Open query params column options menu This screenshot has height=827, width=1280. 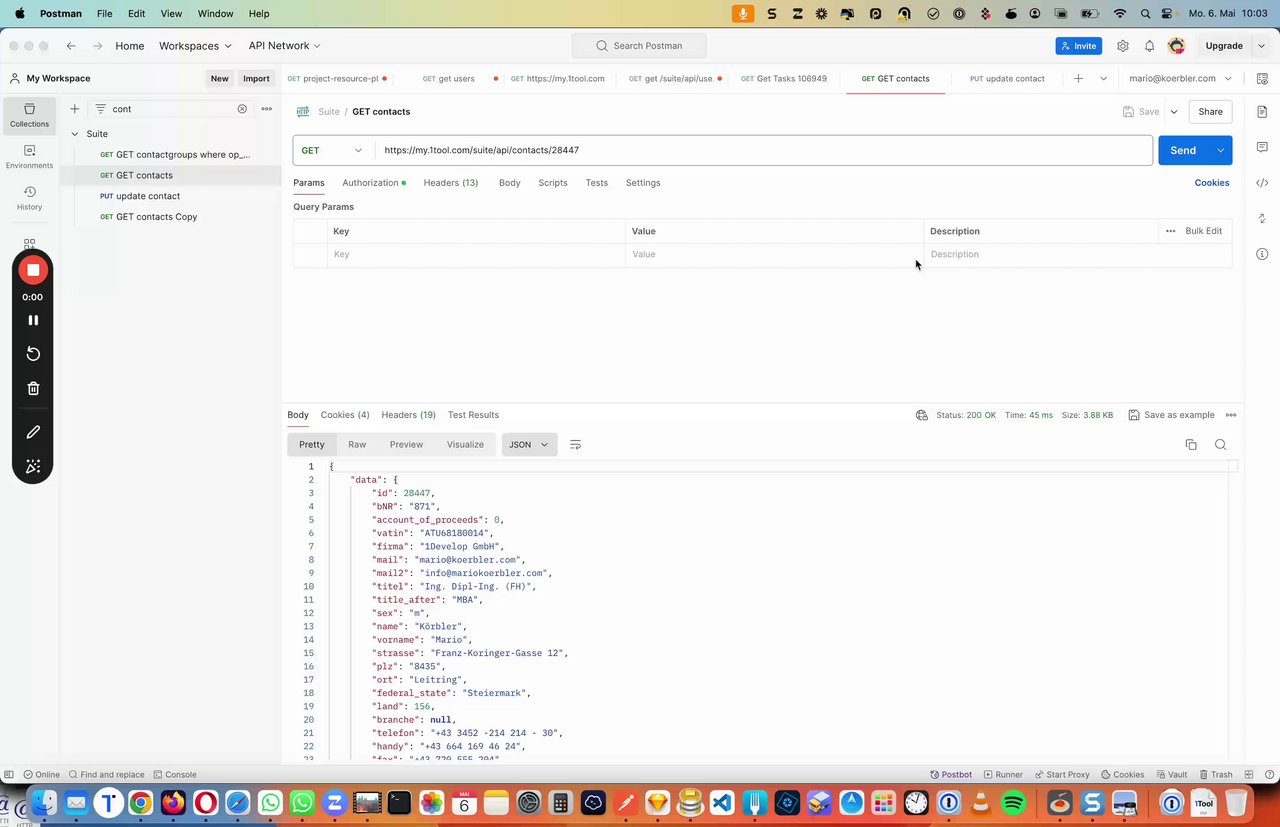click(x=1170, y=231)
